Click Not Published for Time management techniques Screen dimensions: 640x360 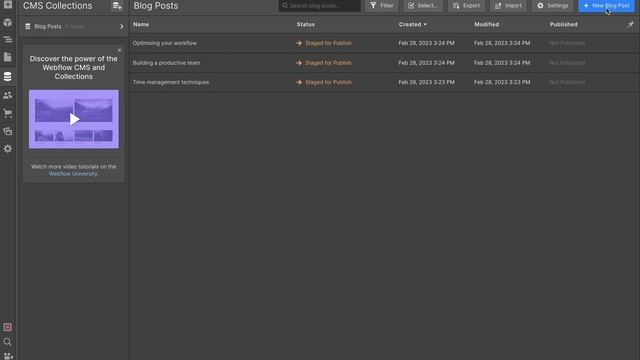coord(567,82)
